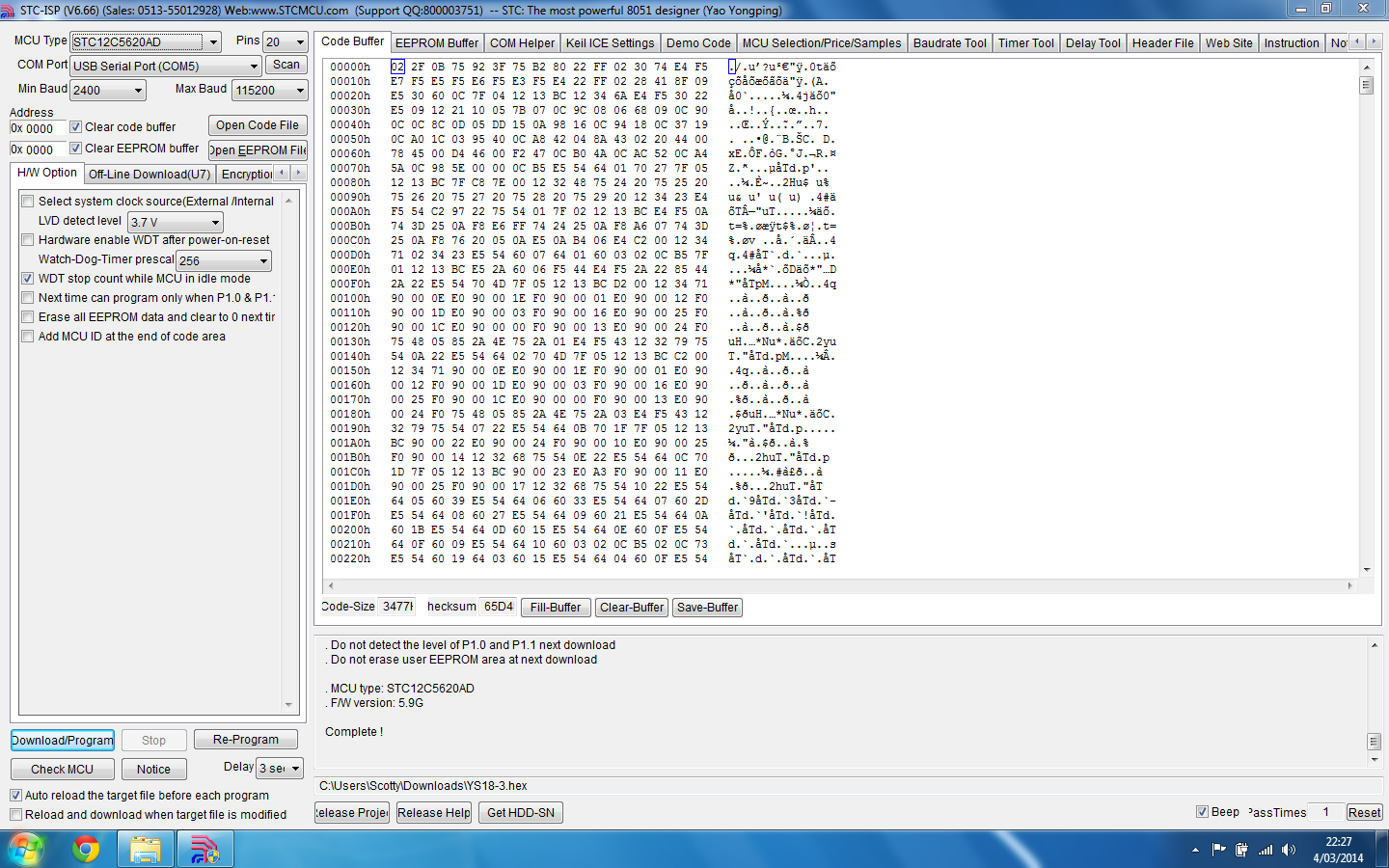Image resolution: width=1389 pixels, height=868 pixels.
Task: Click log output scrollbar thumb
Action: [x=1374, y=742]
